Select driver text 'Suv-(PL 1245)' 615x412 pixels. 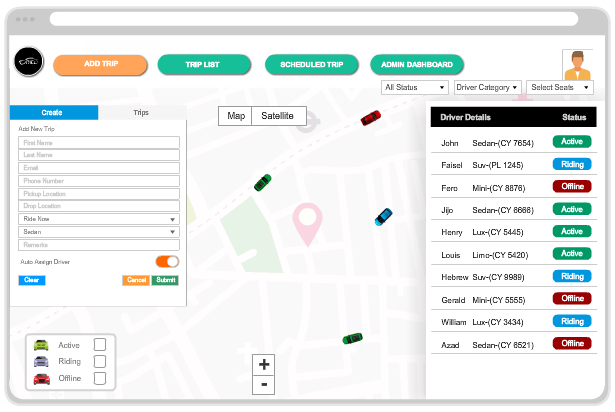pos(498,165)
